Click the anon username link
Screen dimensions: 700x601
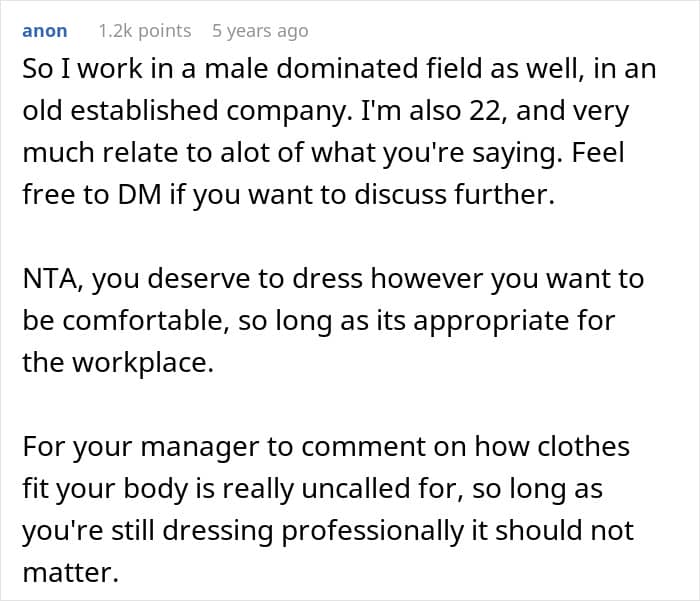[44, 31]
